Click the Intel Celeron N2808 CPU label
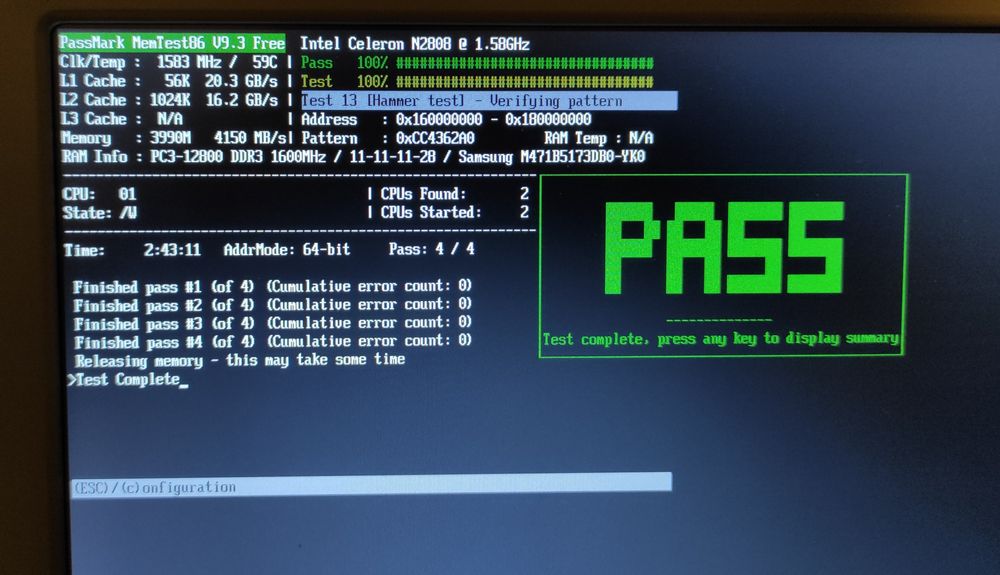 point(415,43)
